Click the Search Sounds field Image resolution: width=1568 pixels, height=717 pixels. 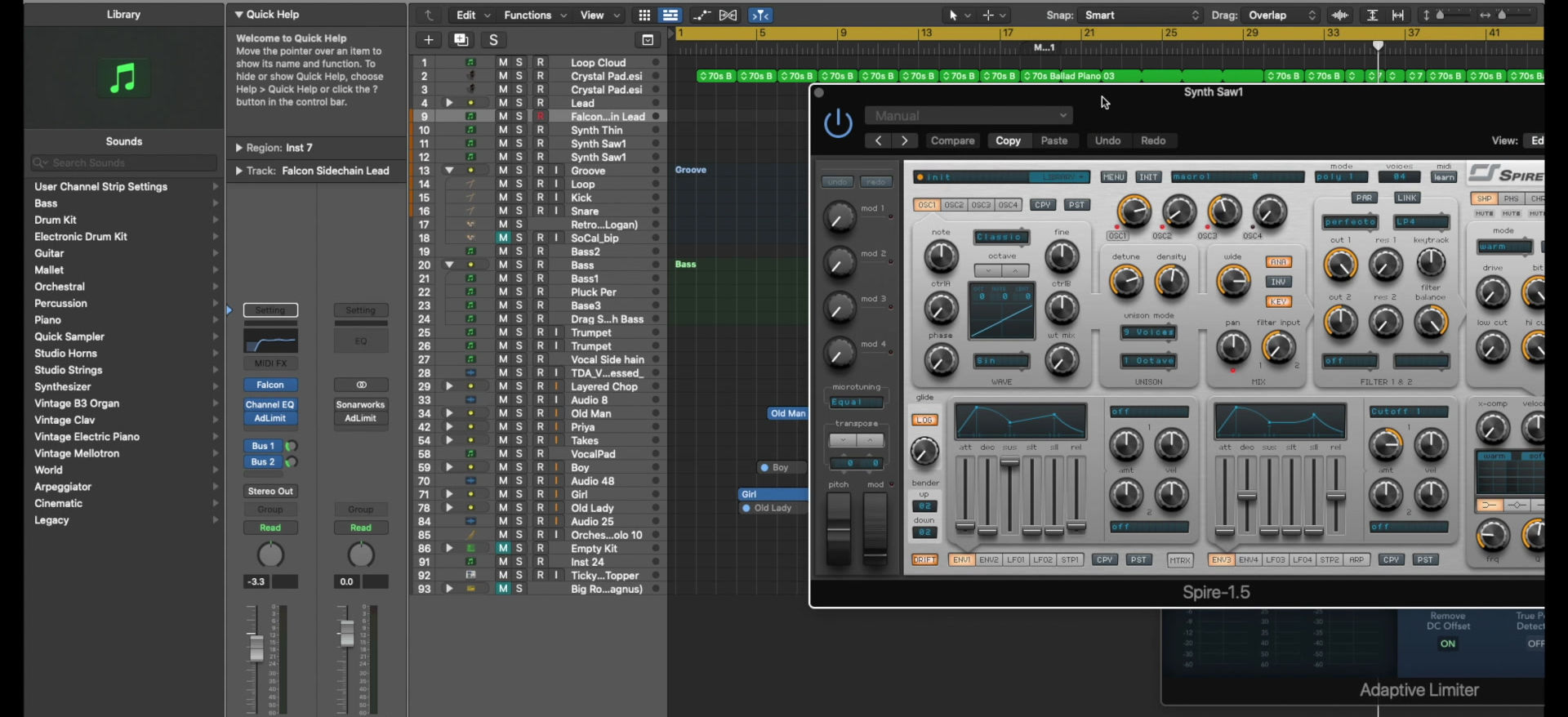point(124,163)
